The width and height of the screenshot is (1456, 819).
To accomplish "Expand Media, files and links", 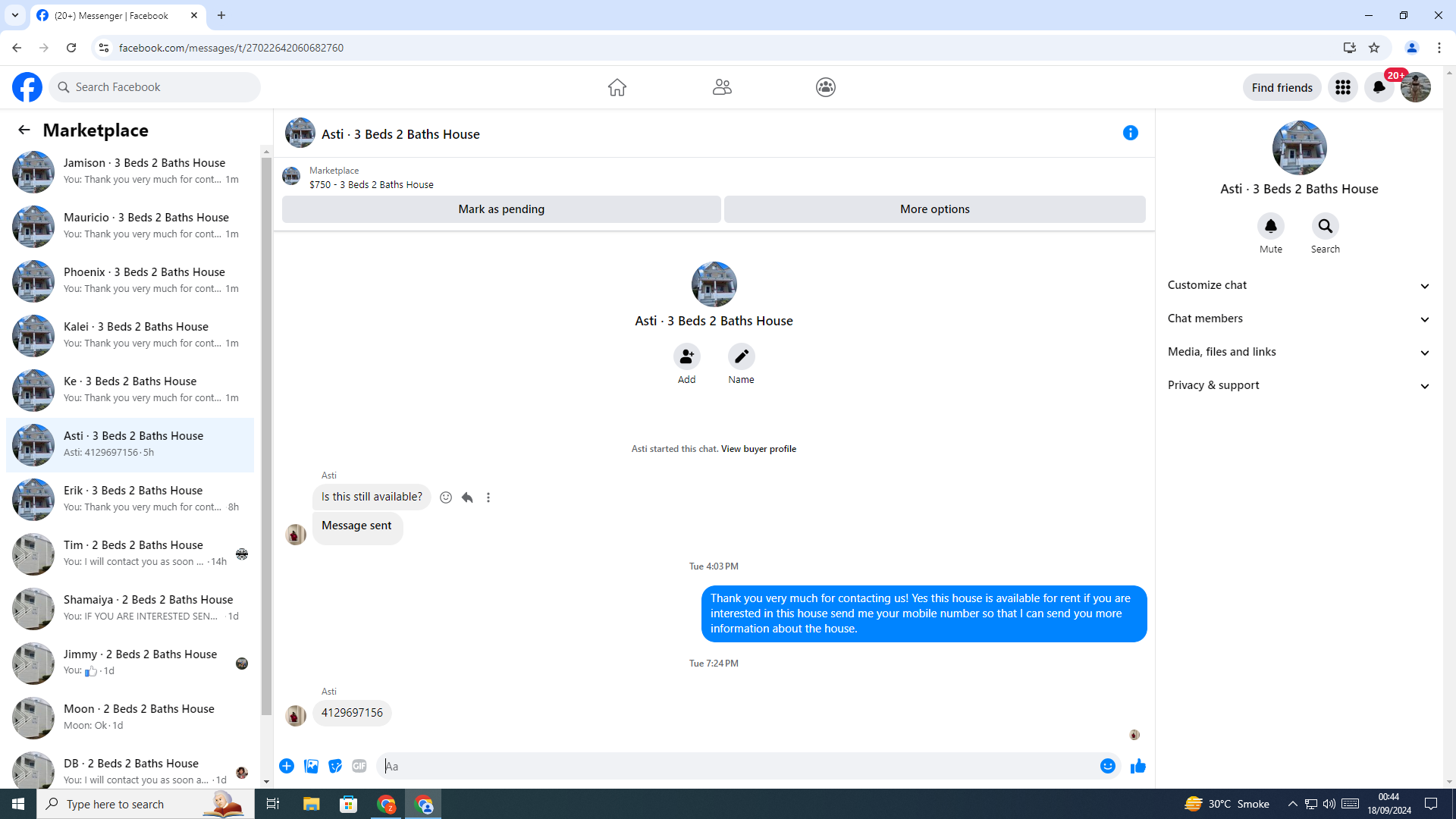I will [1298, 352].
